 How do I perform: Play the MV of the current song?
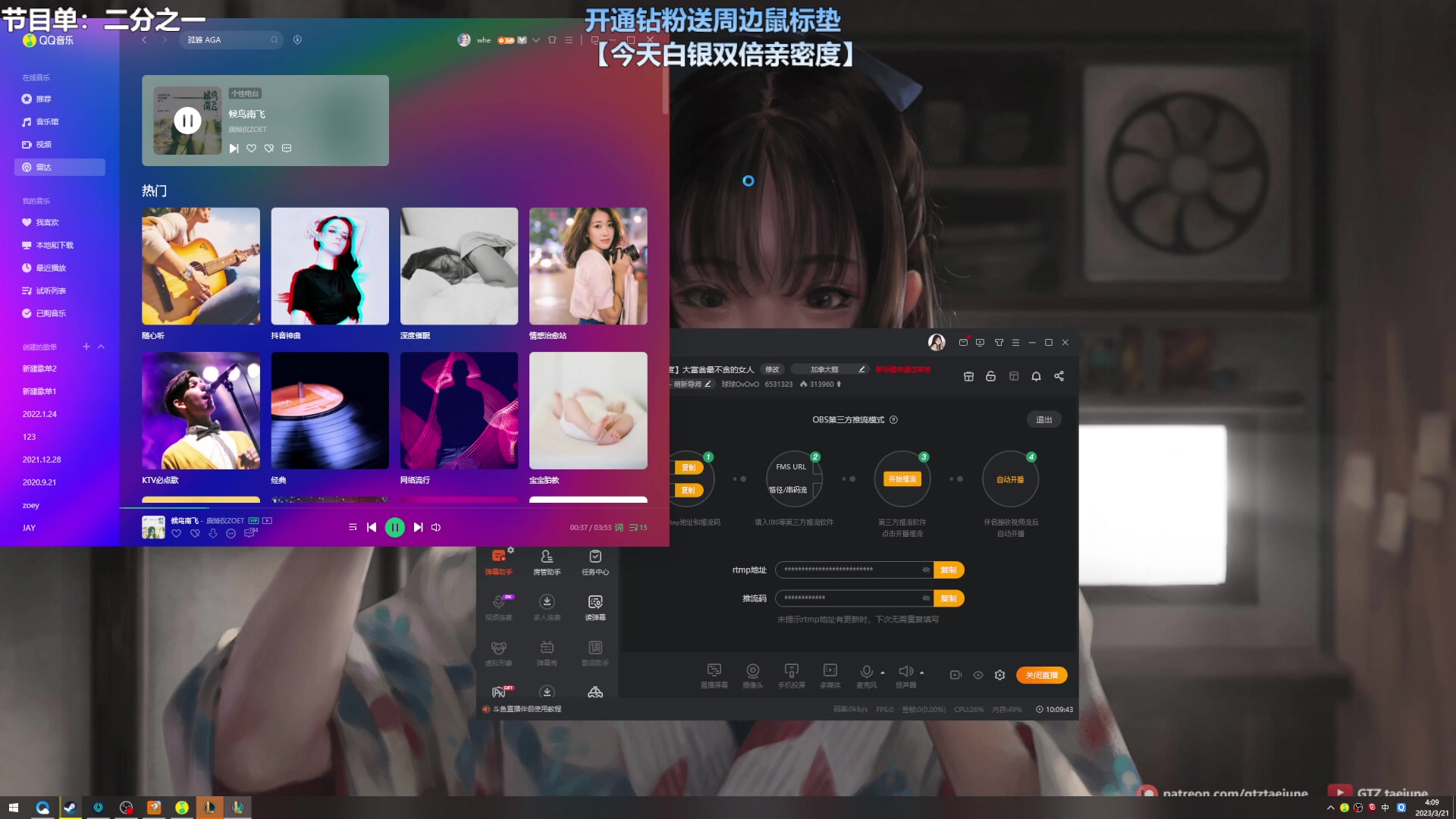tap(267, 521)
